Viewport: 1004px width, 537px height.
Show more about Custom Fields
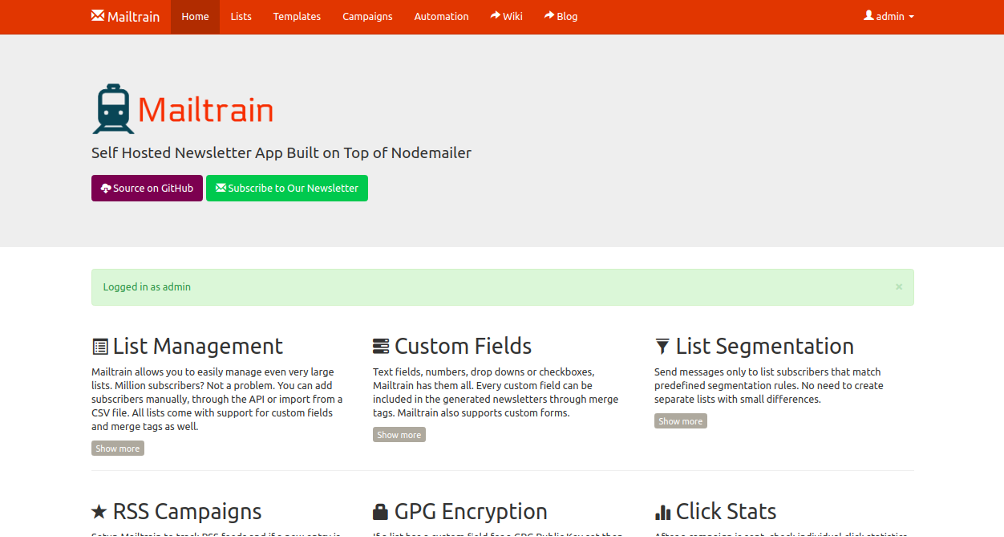pyautogui.click(x=399, y=435)
